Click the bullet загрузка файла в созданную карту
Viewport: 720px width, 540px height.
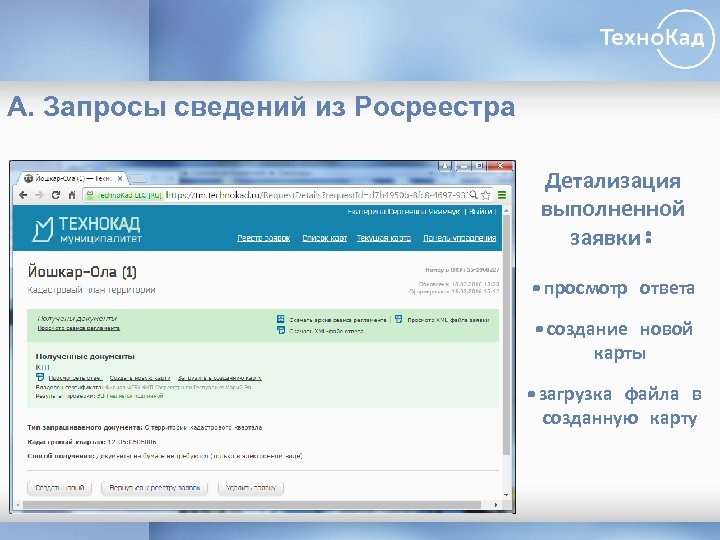pyautogui.click(x=615, y=406)
